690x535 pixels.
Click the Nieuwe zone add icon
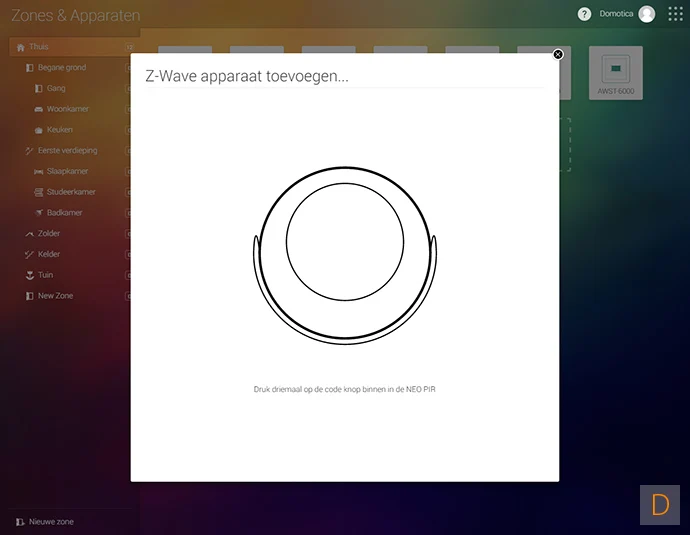20,522
